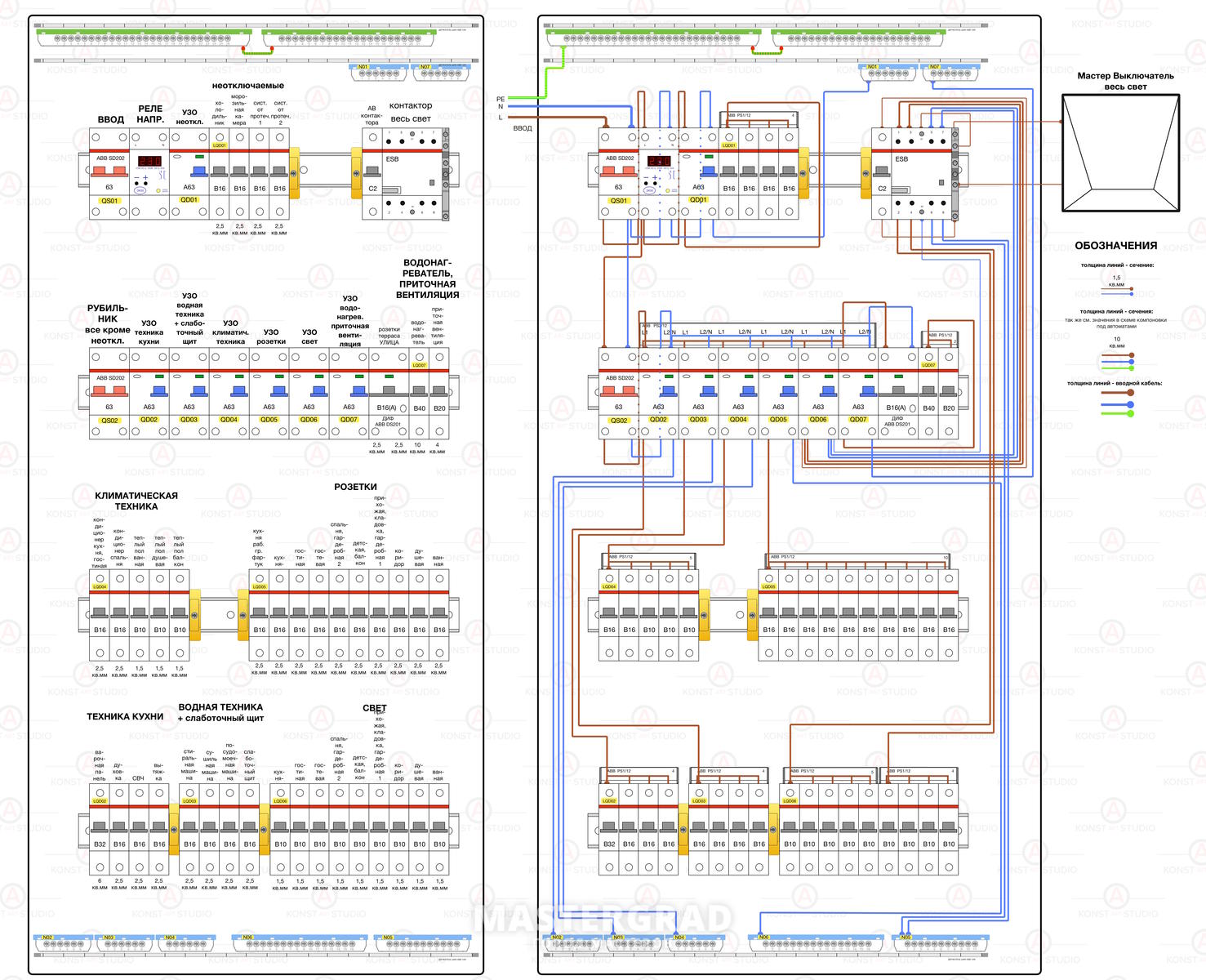Click the ОБОЗНАЧЕНИЯ legend heading

point(1115,246)
